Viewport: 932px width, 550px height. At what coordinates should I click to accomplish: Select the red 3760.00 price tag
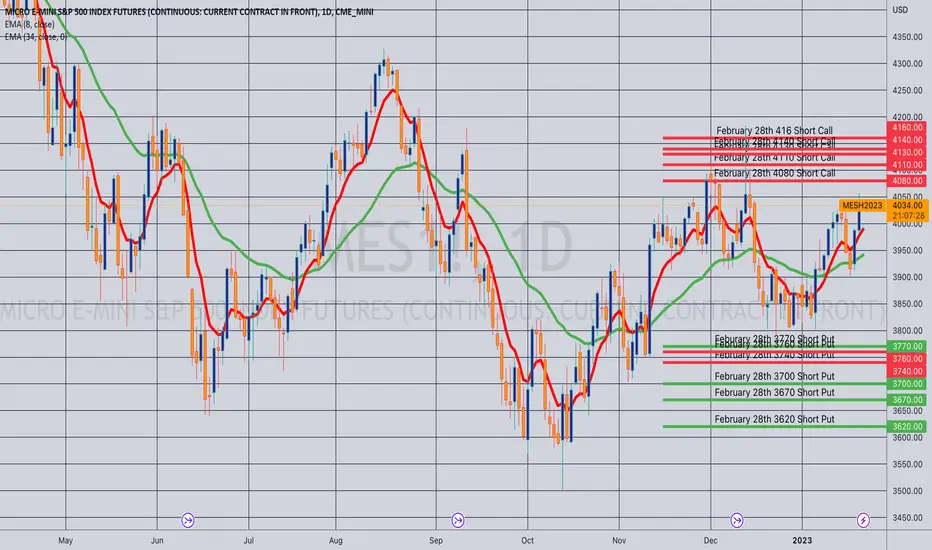click(x=907, y=359)
